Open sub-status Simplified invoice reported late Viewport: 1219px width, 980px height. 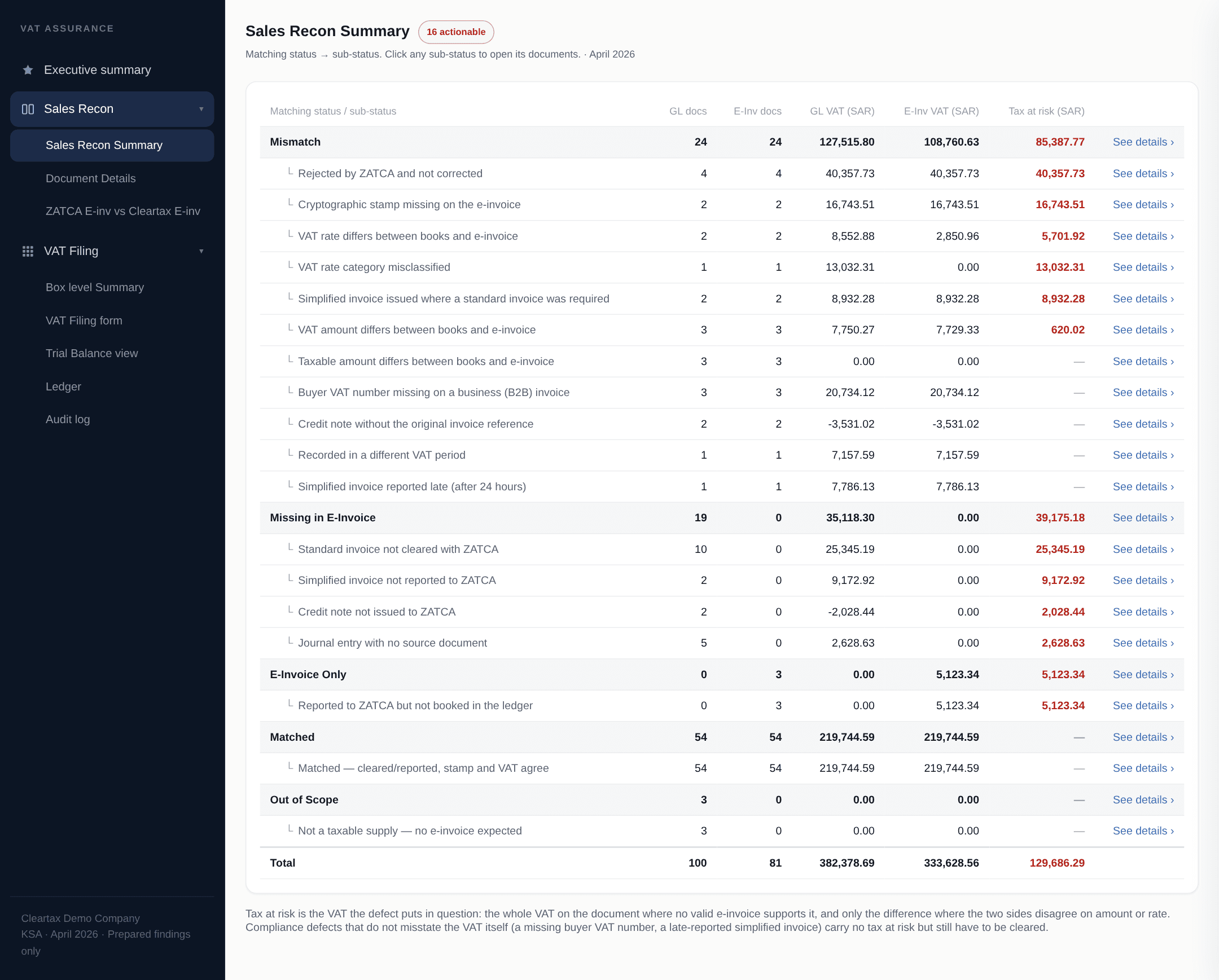pyautogui.click(x=411, y=486)
